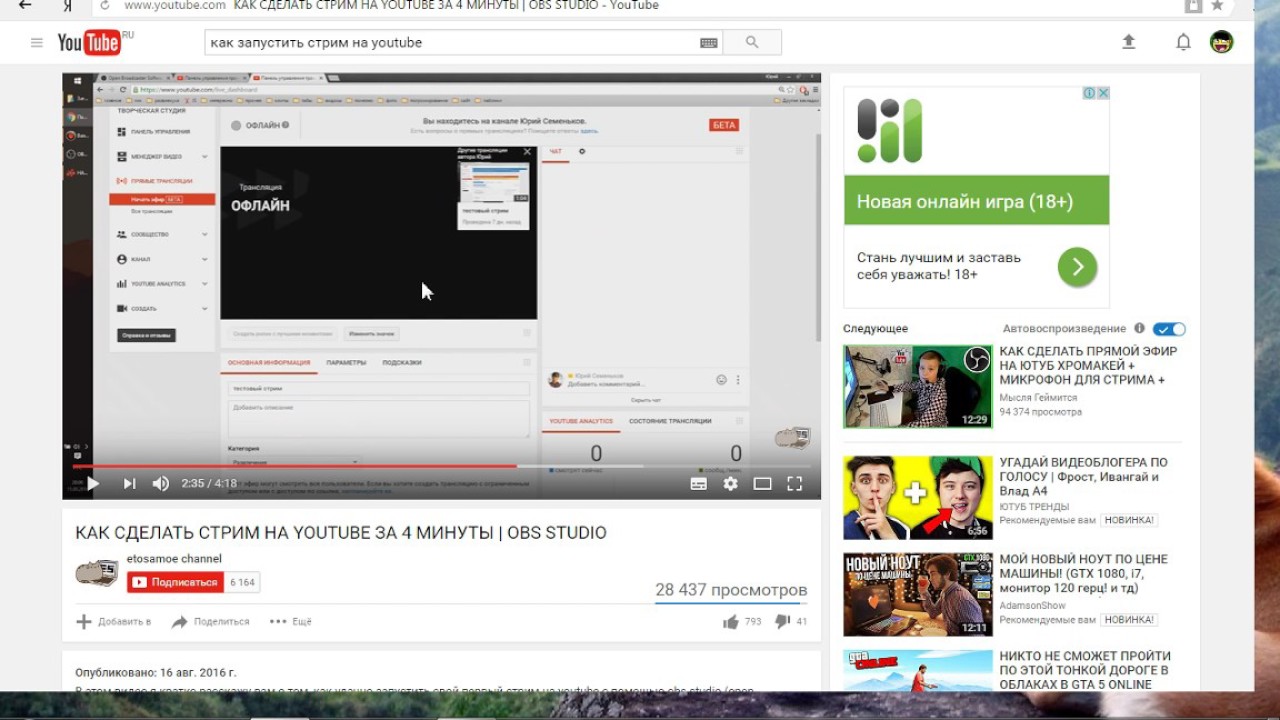Click the 28 437 просмотров view count
The width and height of the screenshot is (1280, 720).
[x=731, y=590]
